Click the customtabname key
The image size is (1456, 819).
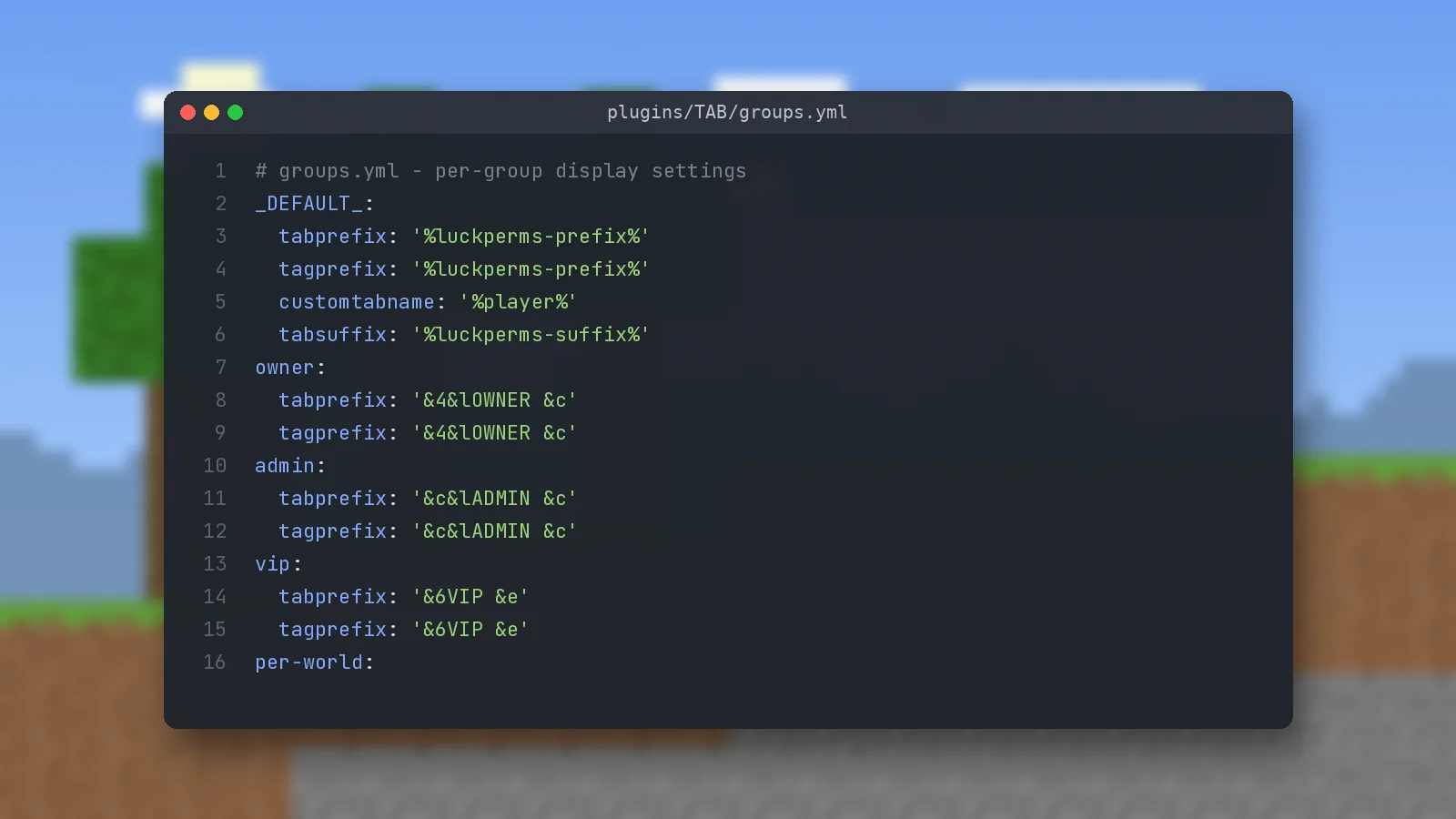[x=357, y=302]
